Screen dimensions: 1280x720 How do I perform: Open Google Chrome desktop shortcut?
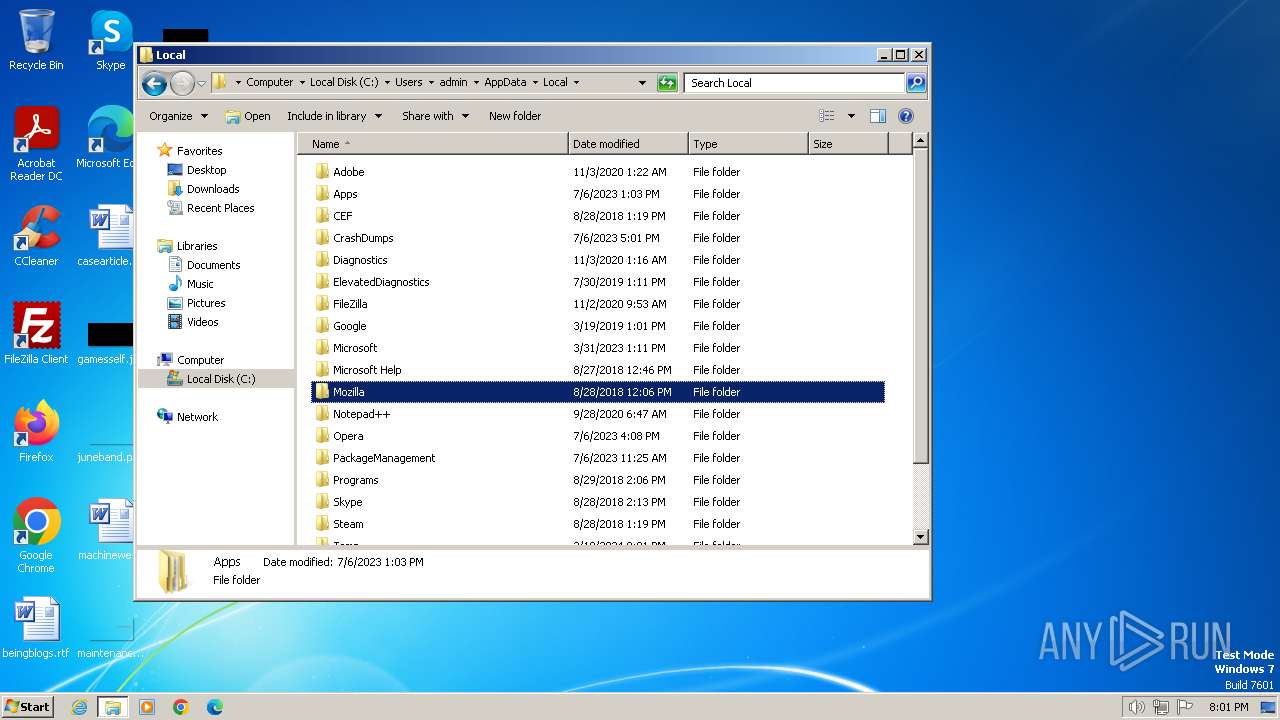(36, 537)
